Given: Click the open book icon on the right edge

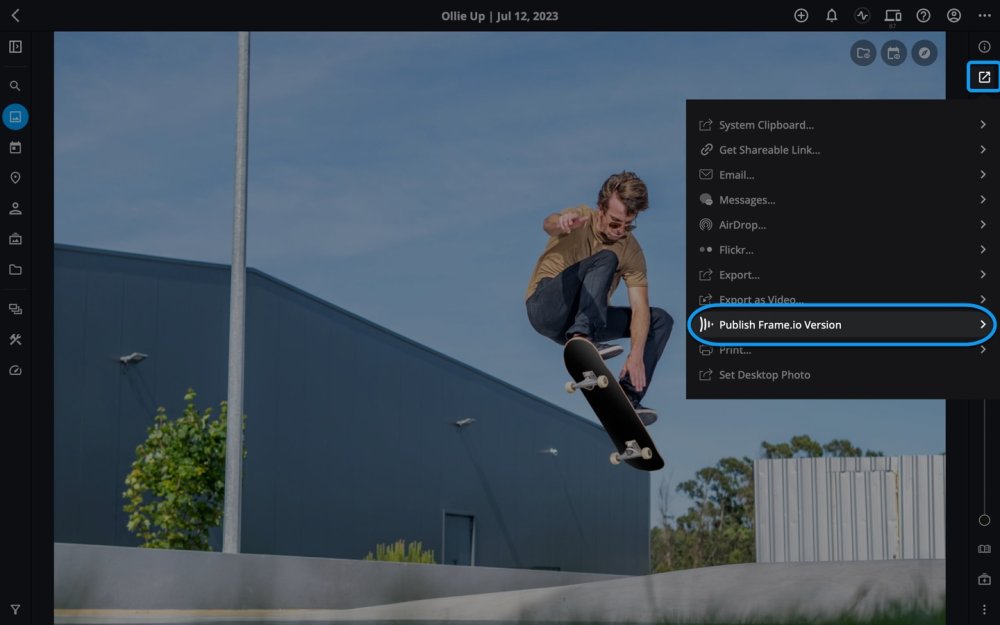Looking at the screenshot, I should [x=984, y=549].
